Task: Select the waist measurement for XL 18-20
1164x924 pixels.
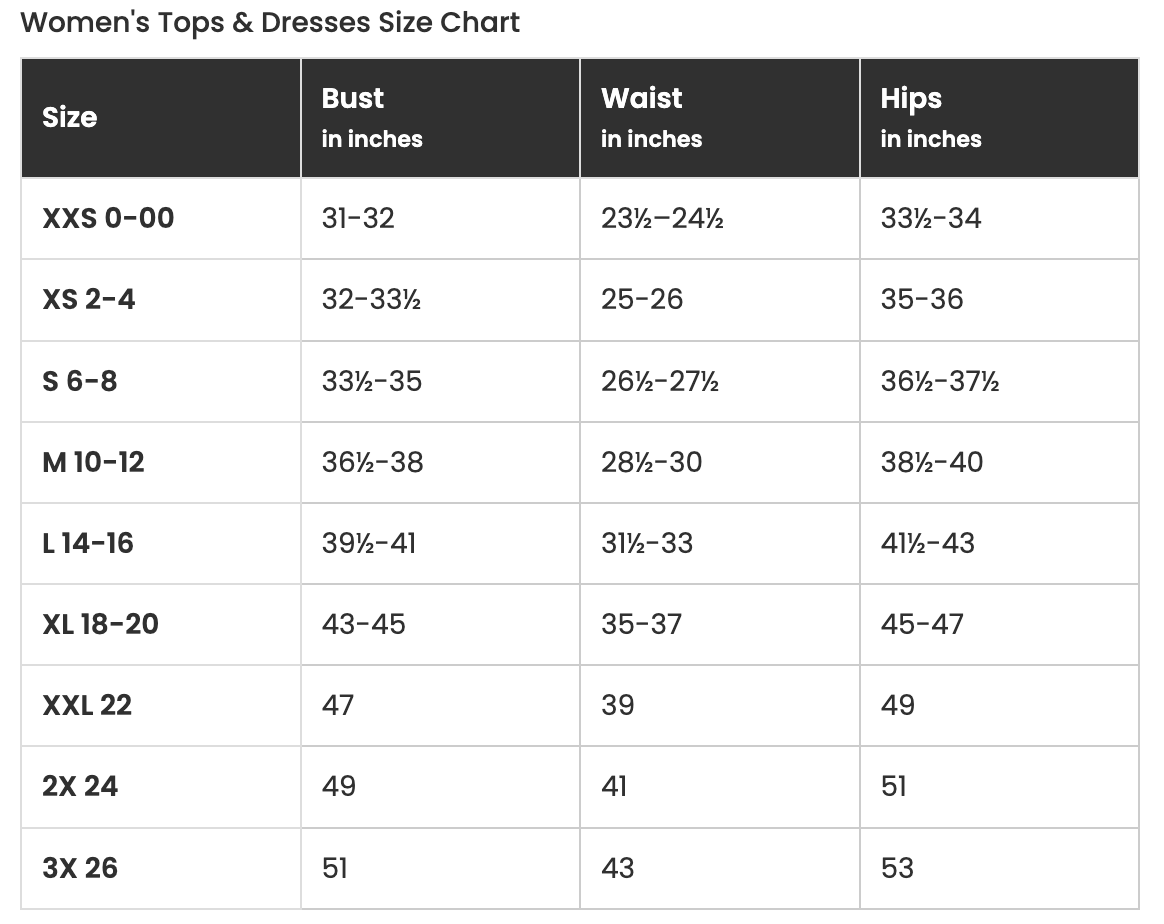Action: click(x=641, y=624)
